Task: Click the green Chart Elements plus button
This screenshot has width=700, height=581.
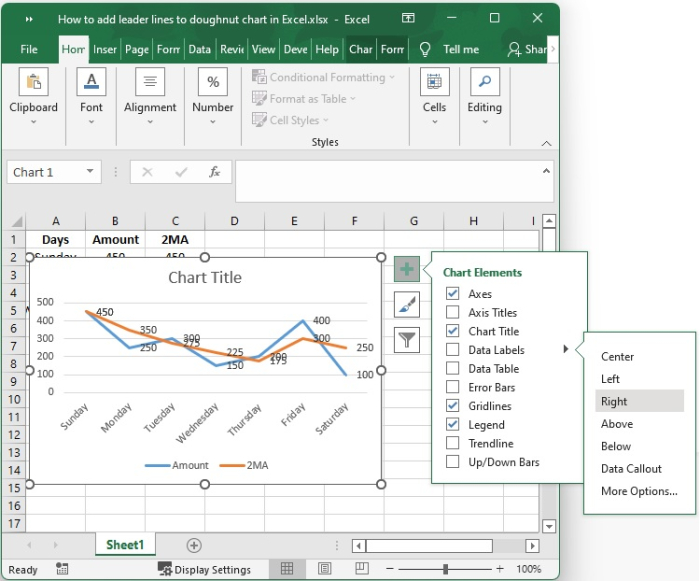Action: pyautogui.click(x=407, y=269)
